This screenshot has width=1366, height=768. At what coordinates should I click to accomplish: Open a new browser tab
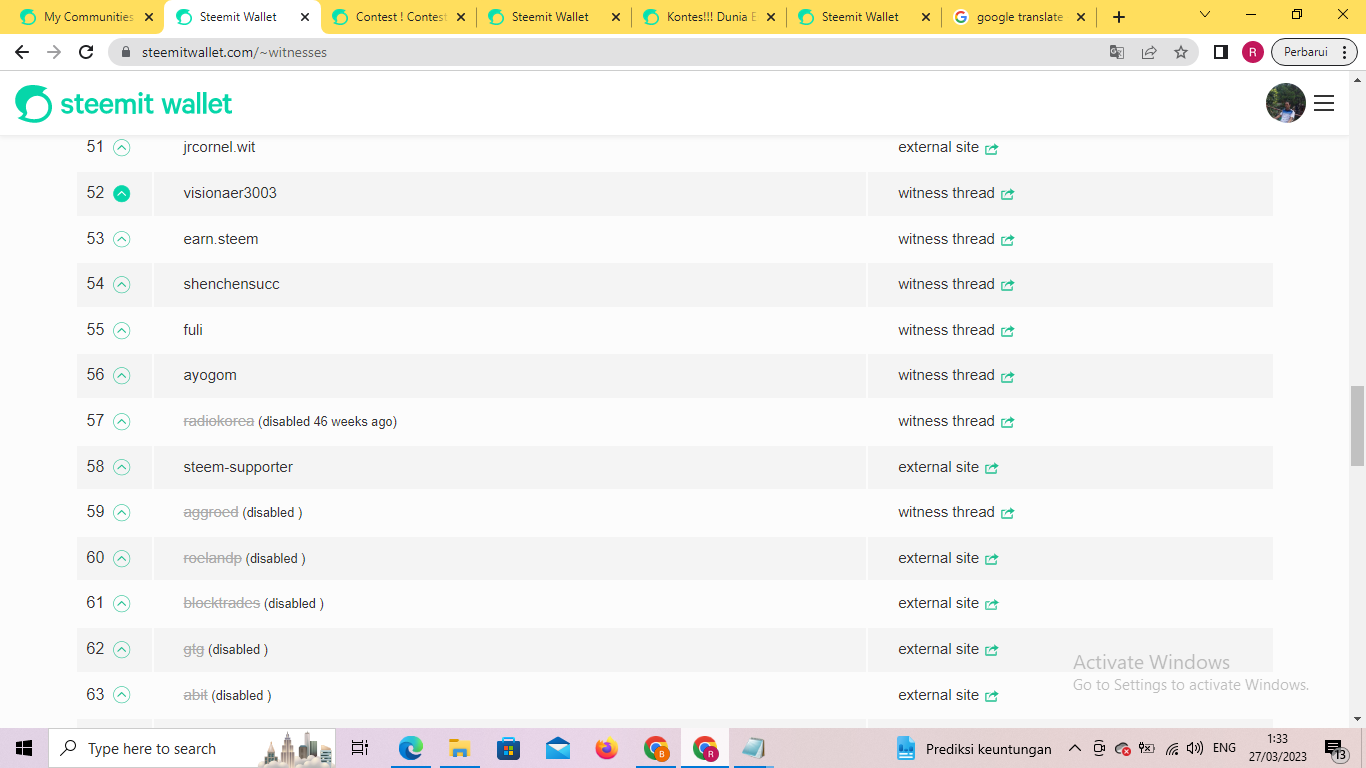[1119, 17]
